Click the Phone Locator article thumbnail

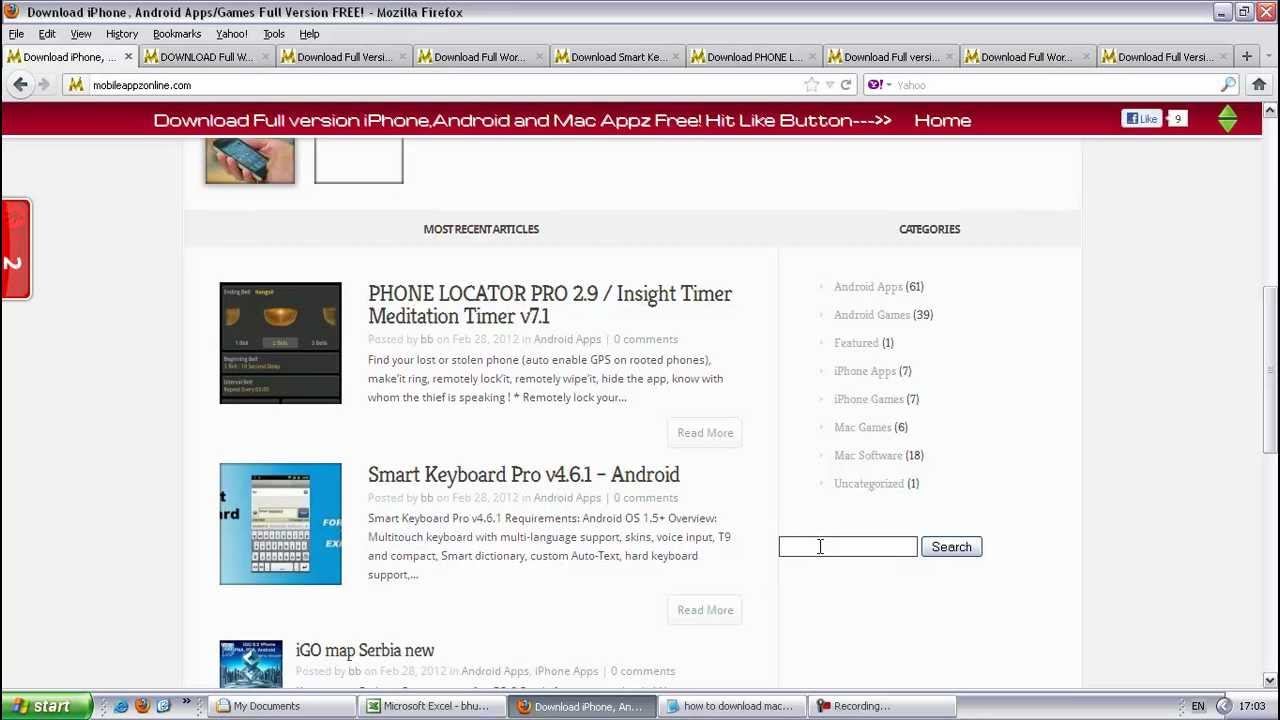coord(280,343)
